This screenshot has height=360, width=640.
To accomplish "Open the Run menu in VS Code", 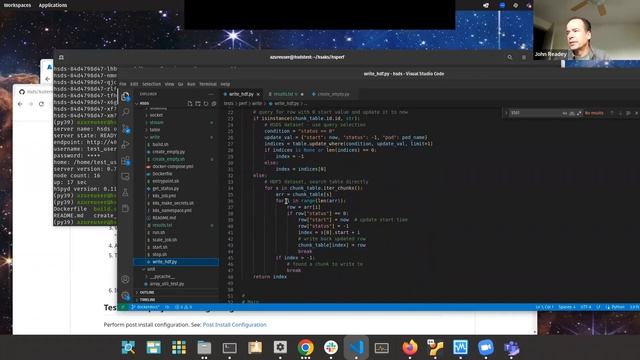I will pyautogui.click(x=191, y=84).
